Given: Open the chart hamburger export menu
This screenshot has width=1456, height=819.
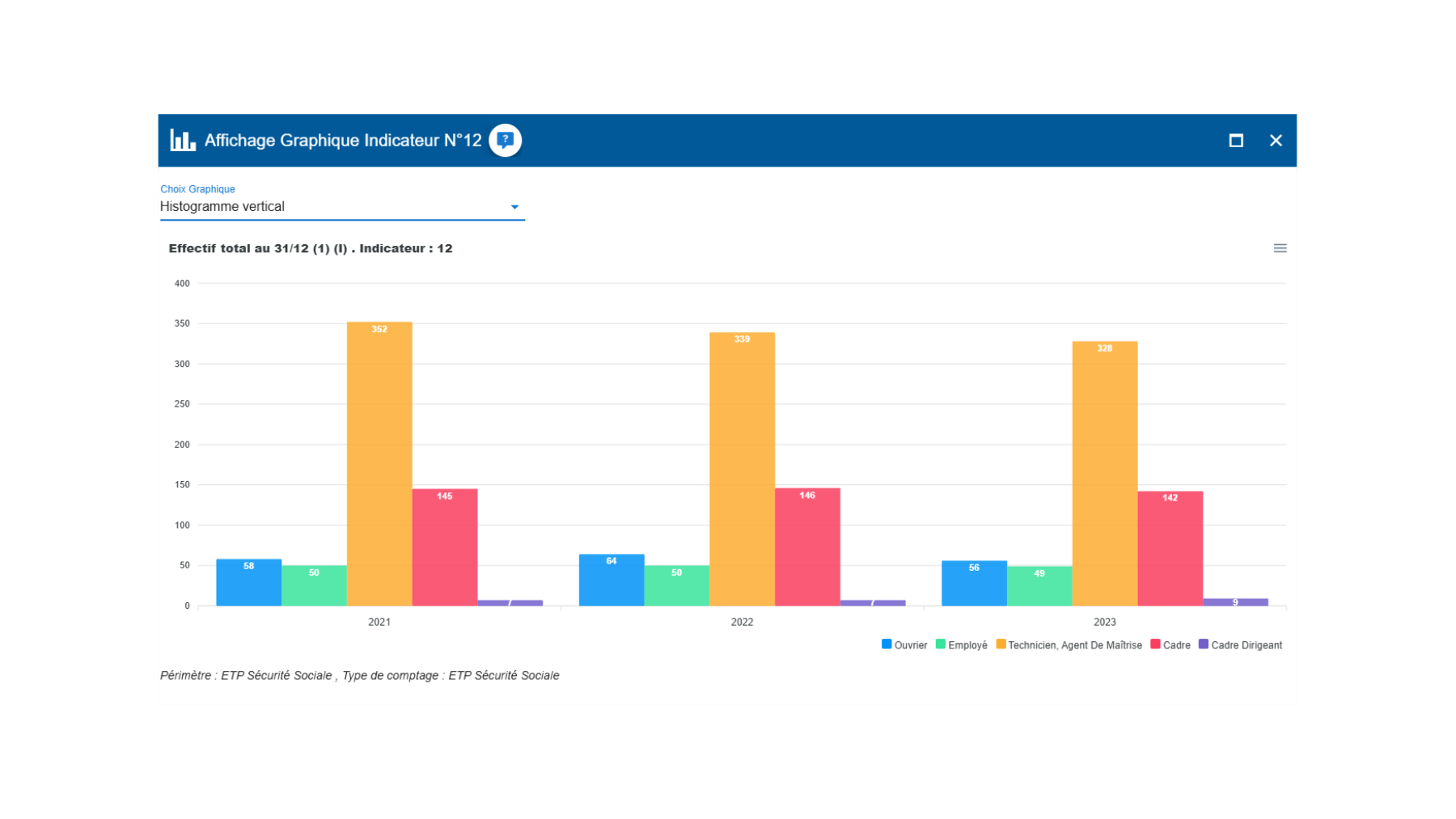Looking at the screenshot, I should 1280,248.
